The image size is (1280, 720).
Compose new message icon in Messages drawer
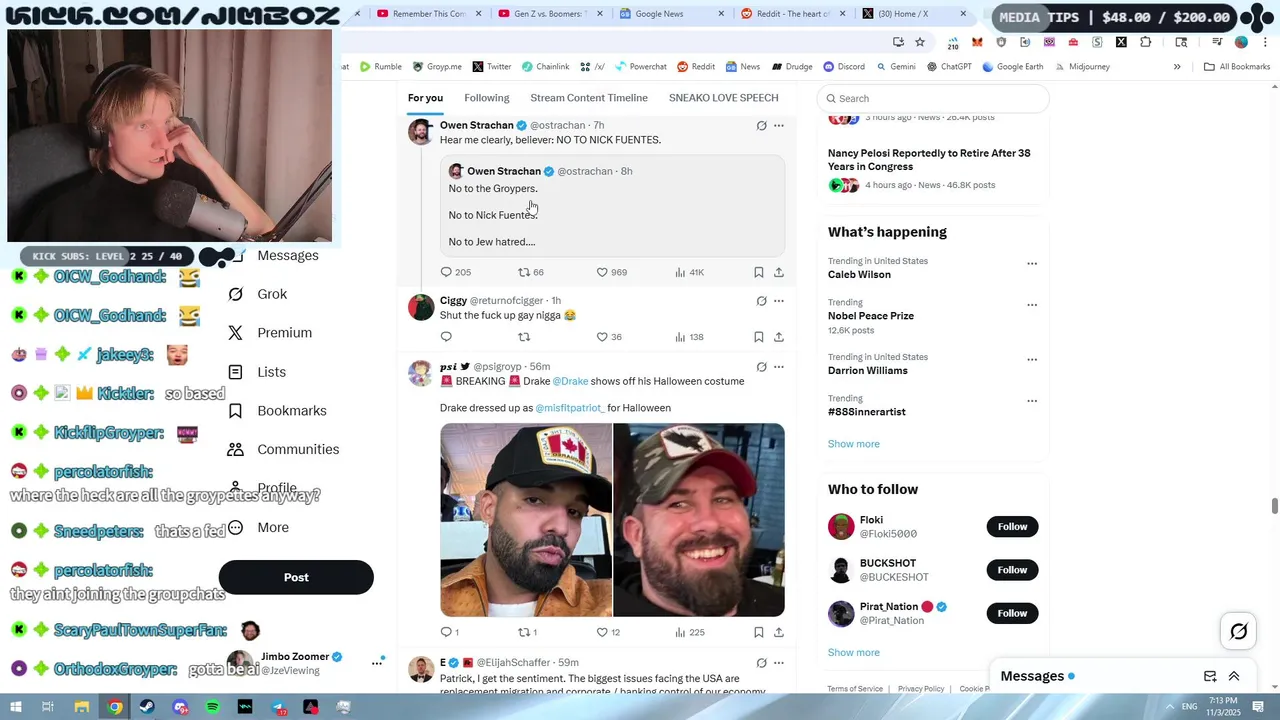[x=1210, y=676]
